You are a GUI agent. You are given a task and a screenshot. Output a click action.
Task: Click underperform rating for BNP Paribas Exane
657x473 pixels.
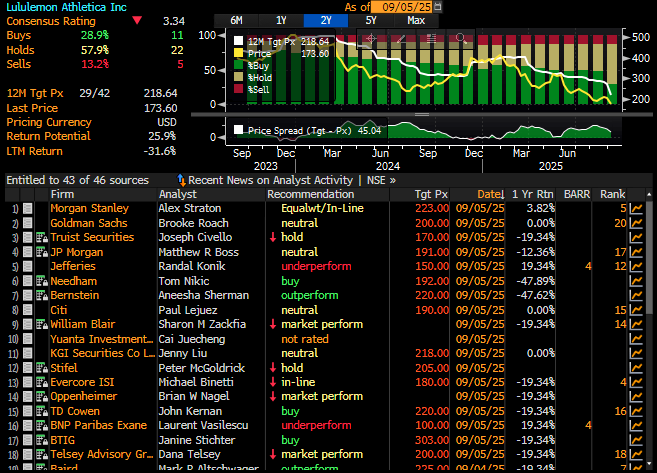[316, 425]
